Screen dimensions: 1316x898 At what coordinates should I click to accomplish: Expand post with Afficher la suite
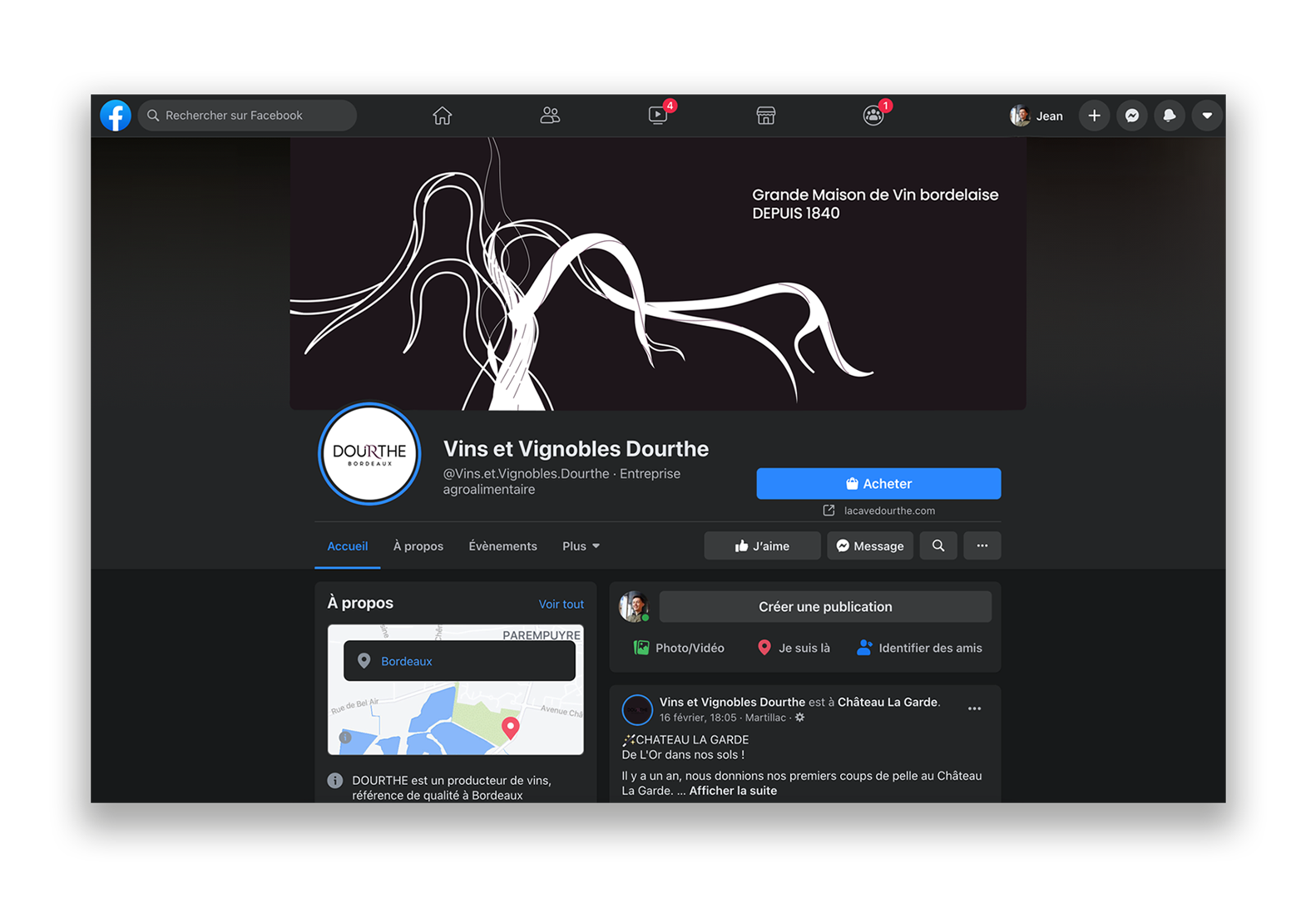pyautogui.click(x=732, y=791)
